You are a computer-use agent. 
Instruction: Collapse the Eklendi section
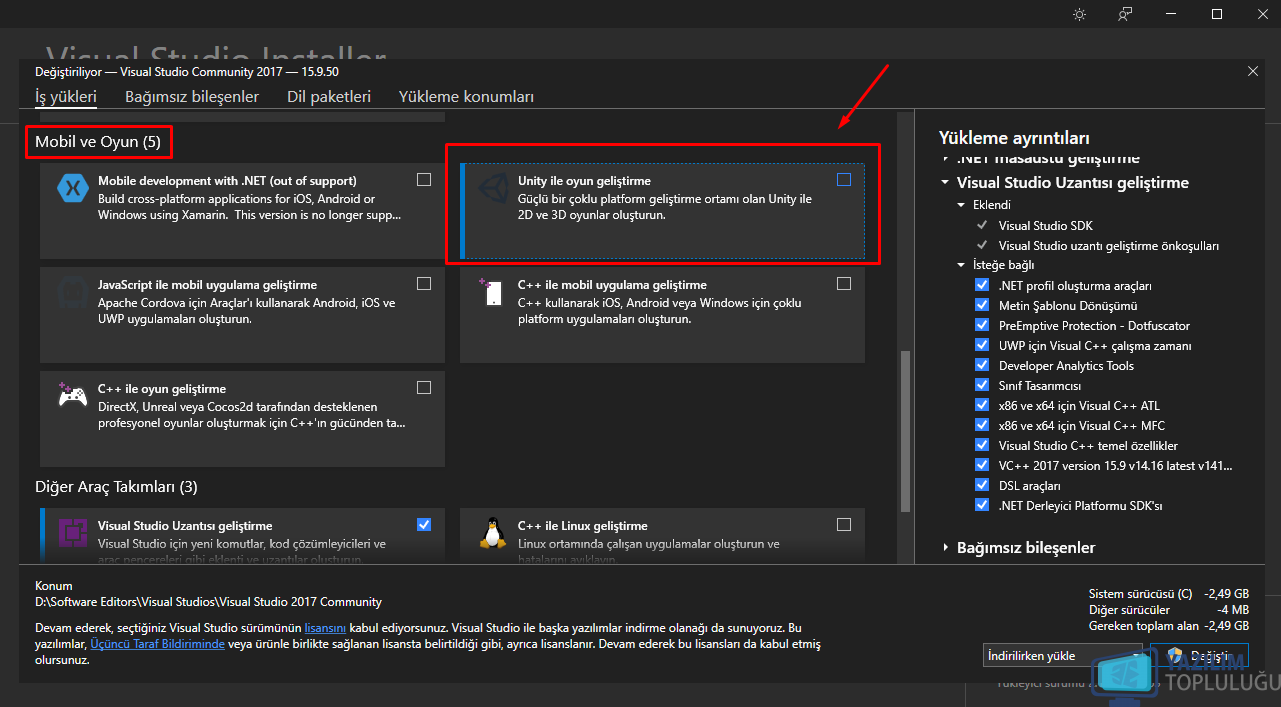coord(961,205)
